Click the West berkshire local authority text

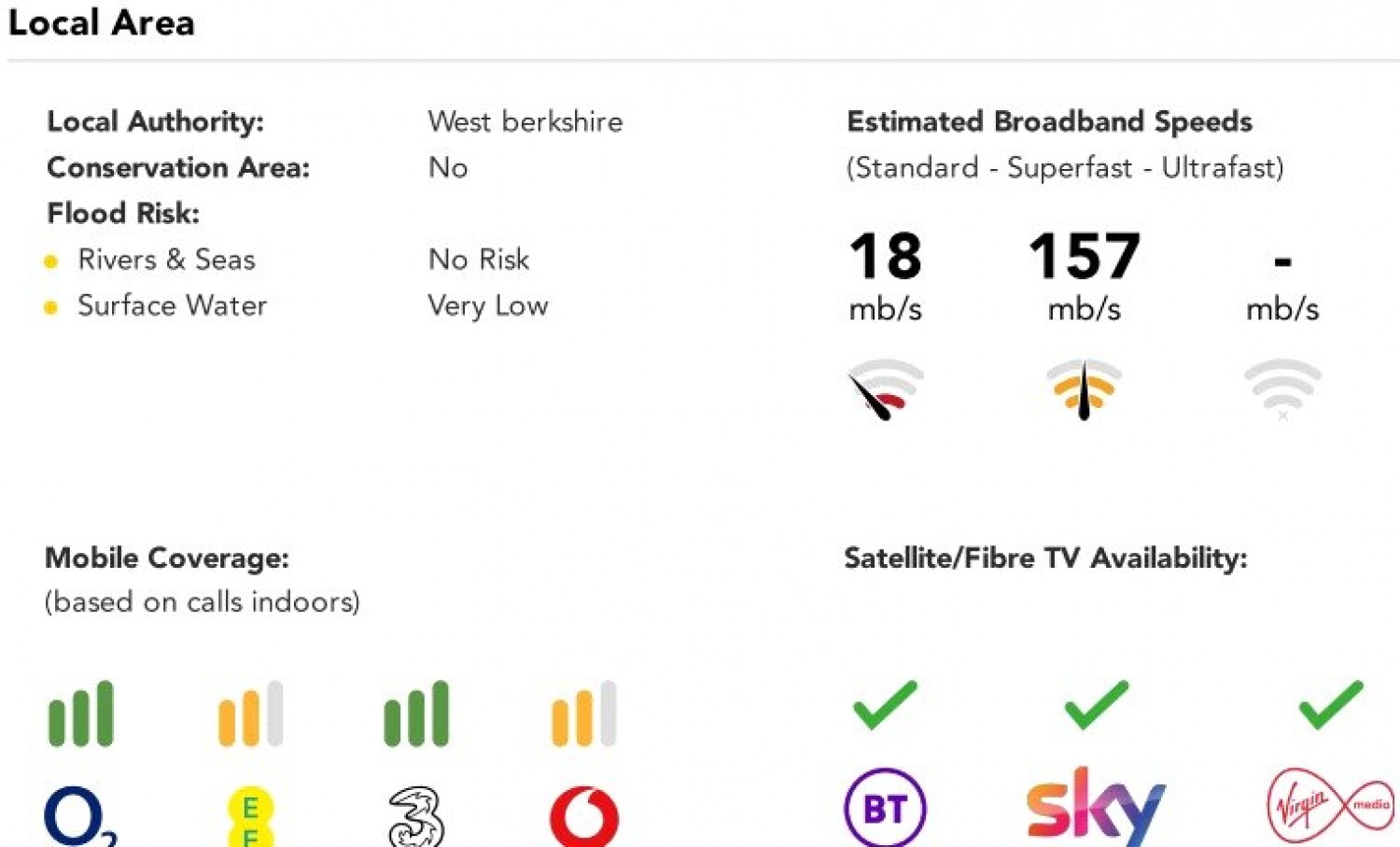pos(525,121)
